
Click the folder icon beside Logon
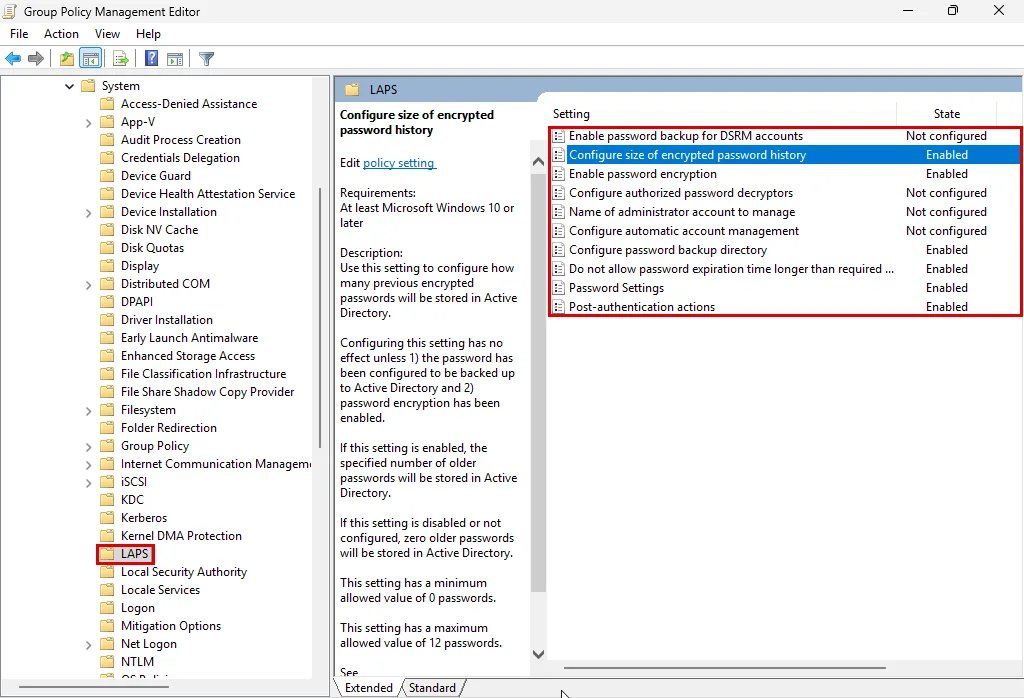[107, 608]
